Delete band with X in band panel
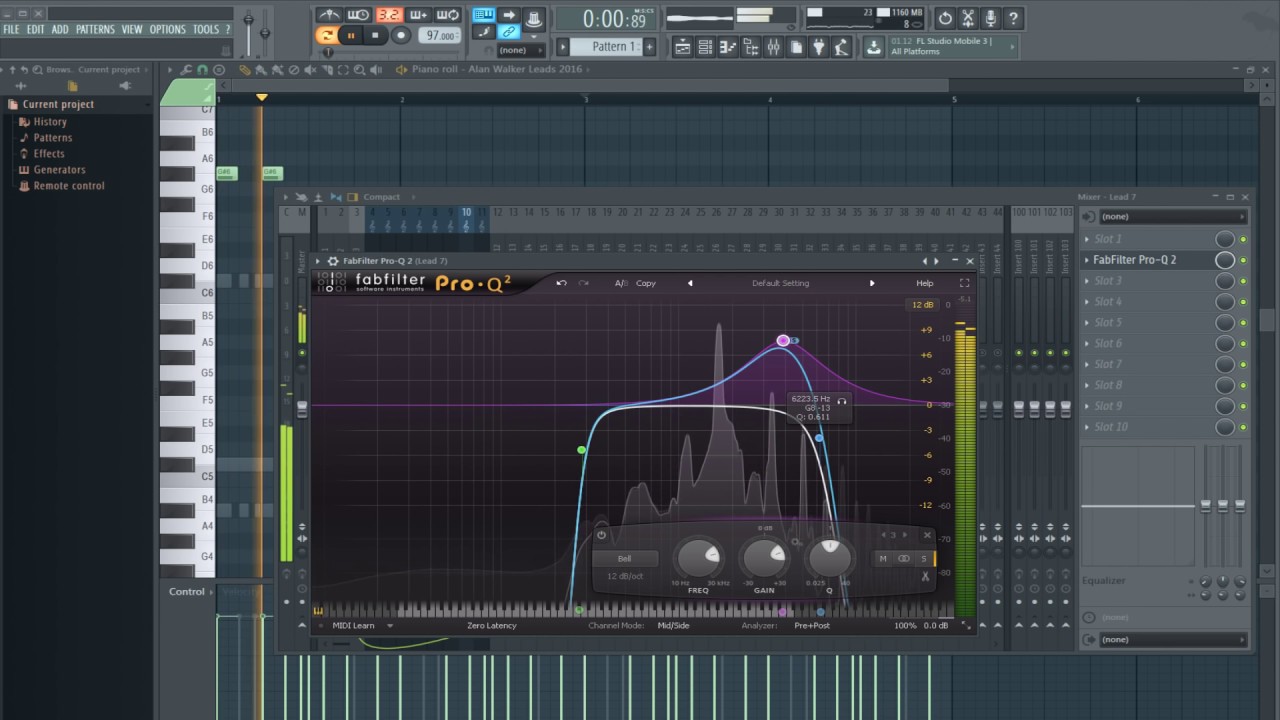 (927, 535)
